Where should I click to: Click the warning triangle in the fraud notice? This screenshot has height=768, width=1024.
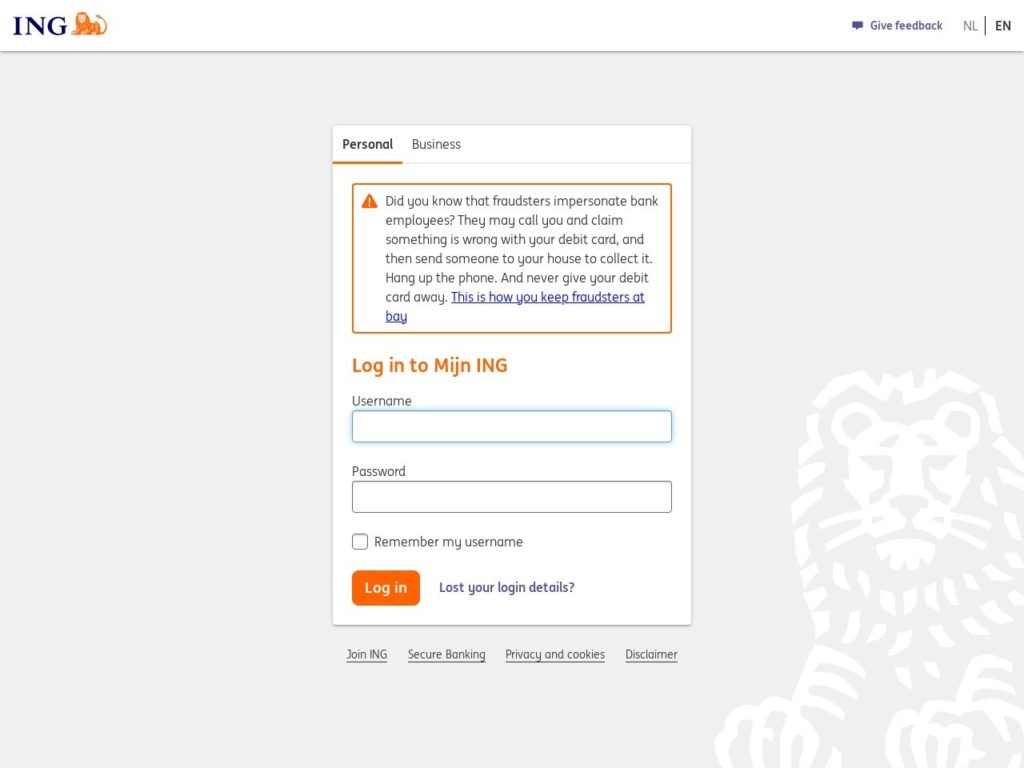(369, 200)
